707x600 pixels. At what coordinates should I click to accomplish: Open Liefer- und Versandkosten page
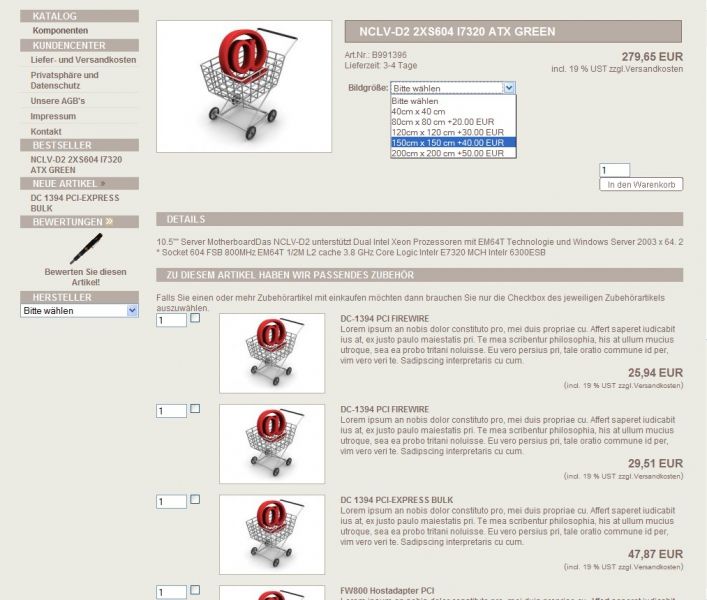tap(83, 60)
